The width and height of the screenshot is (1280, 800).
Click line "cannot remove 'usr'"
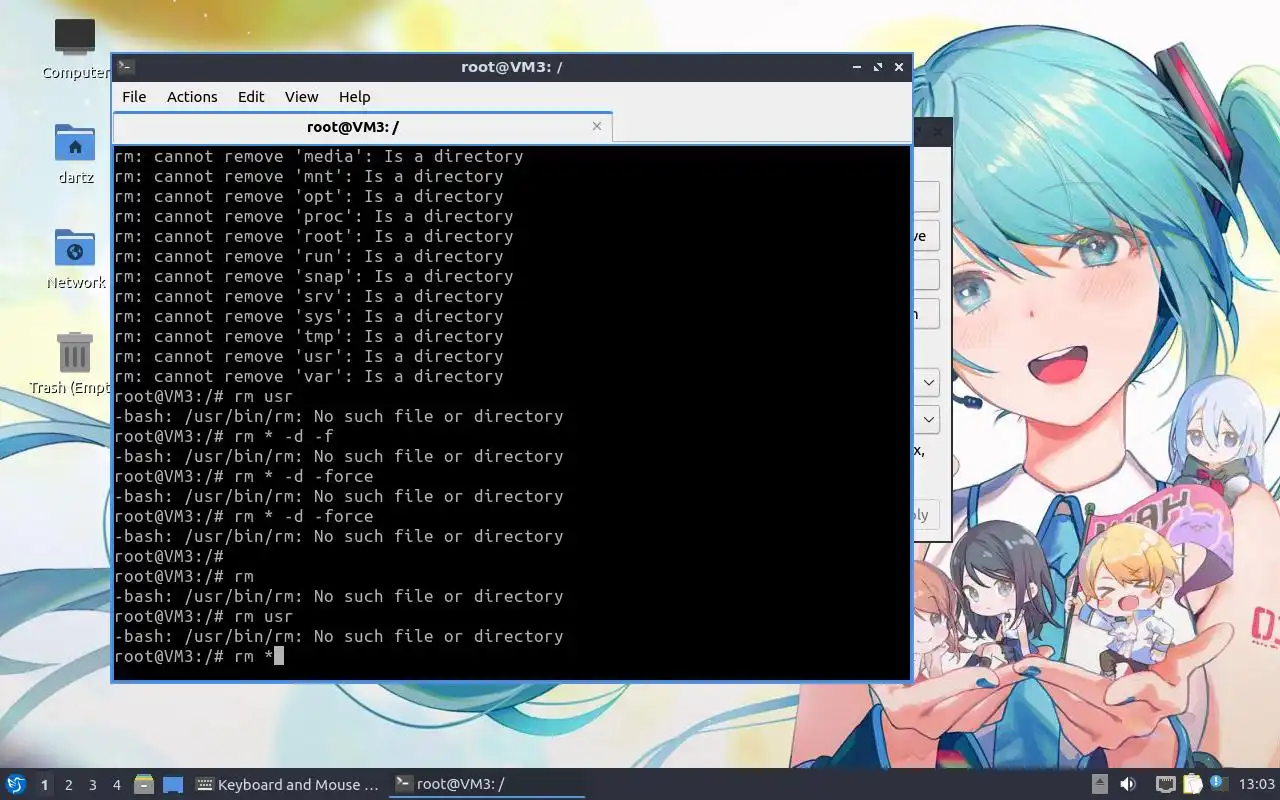309,356
